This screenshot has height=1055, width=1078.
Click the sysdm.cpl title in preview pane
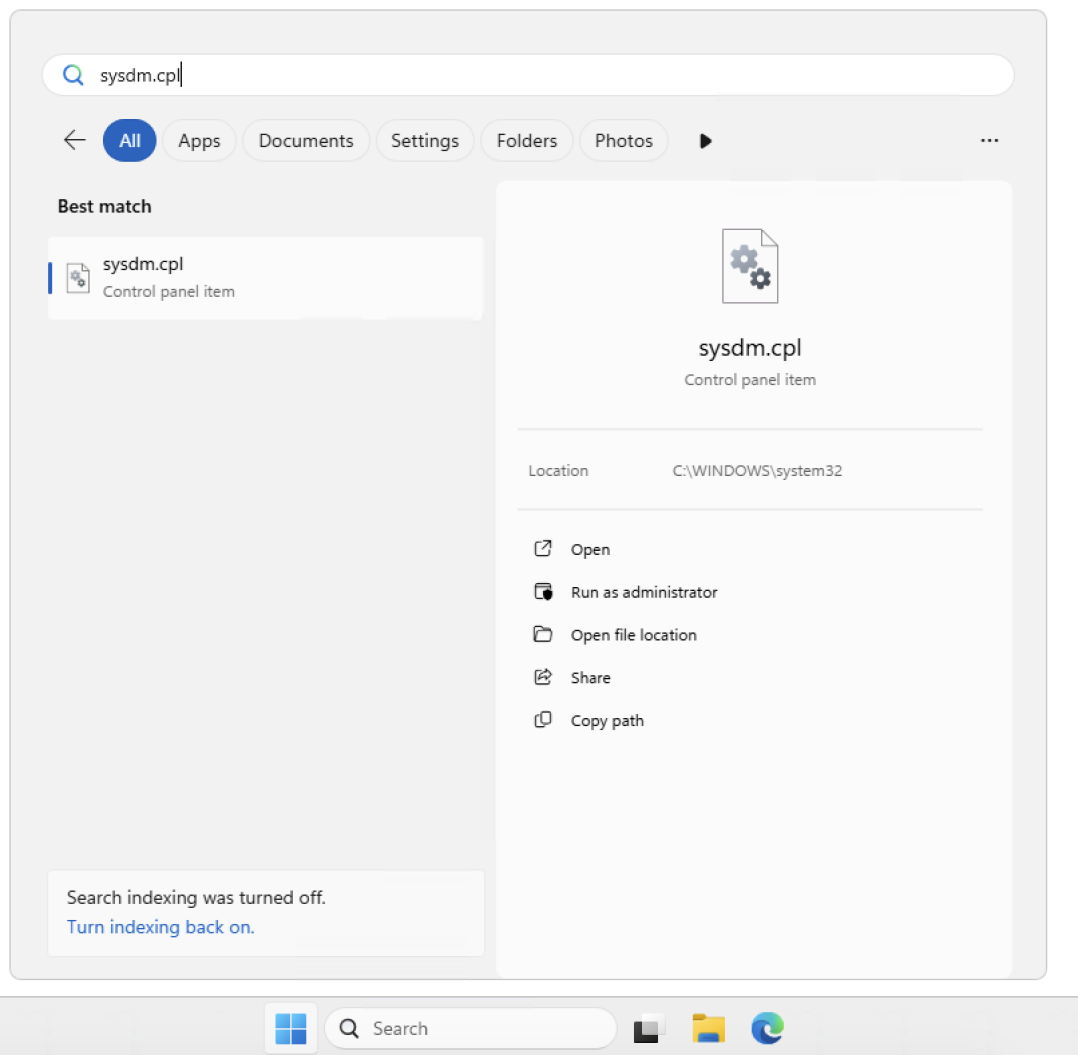coord(750,348)
